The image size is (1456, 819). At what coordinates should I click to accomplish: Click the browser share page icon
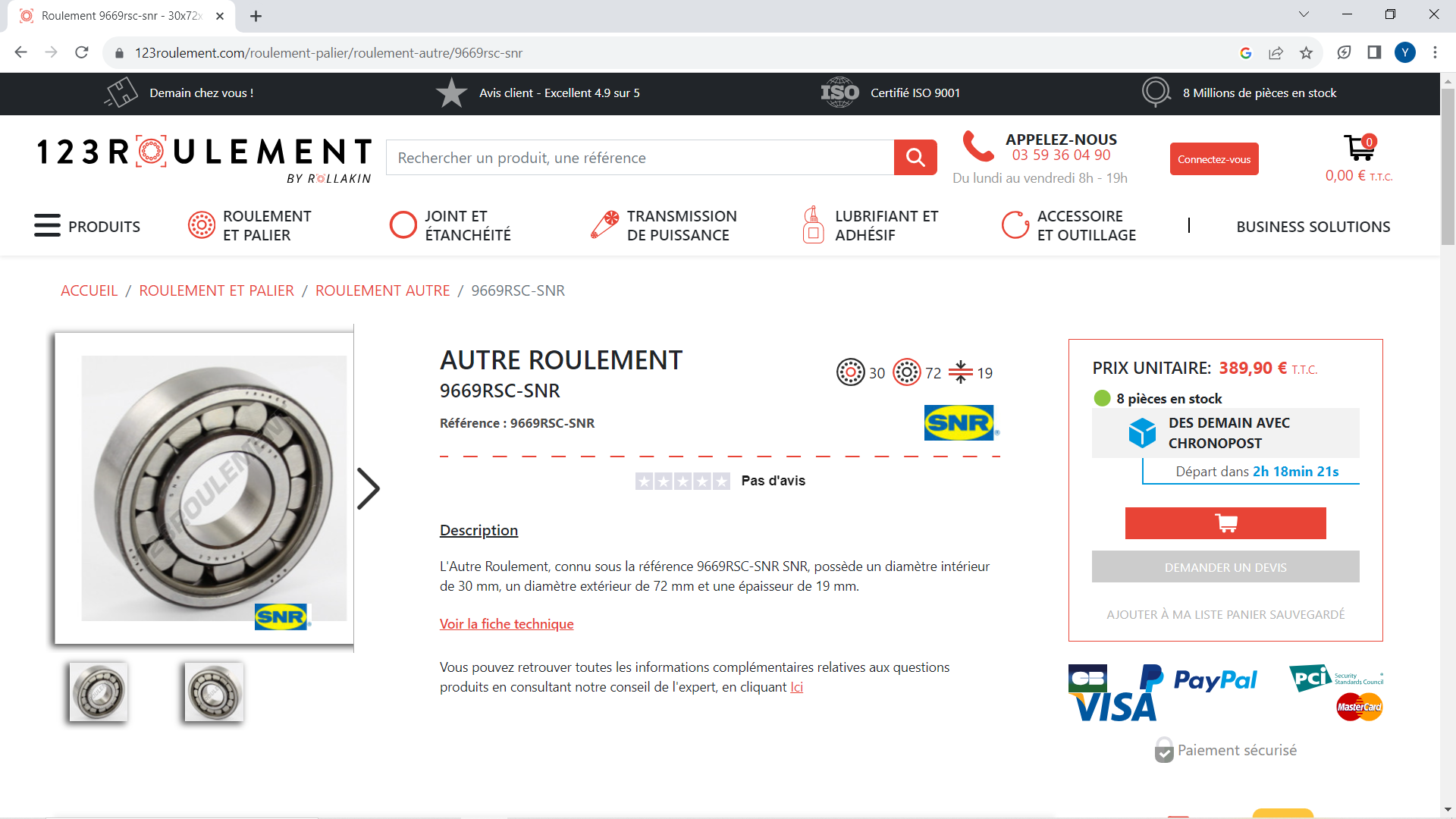click(1276, 52)
